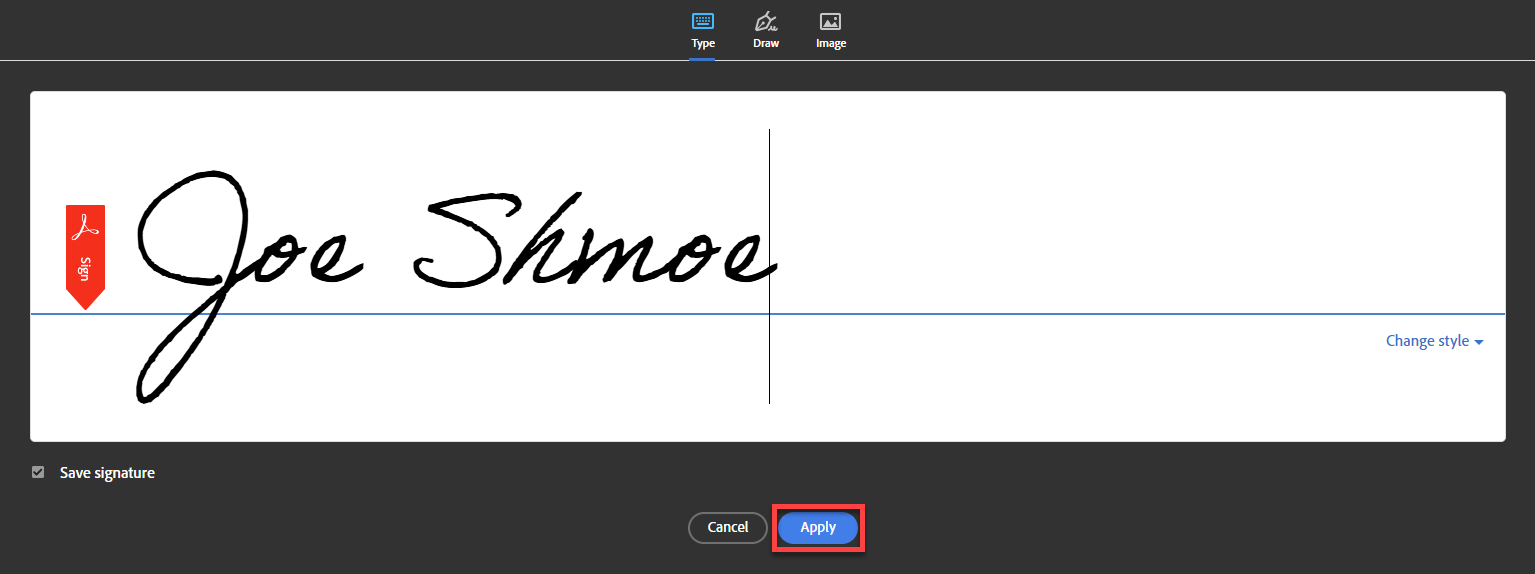Uncheck the Save signature checkbox
Viewport: 1535px width, 574px height.
[x=38, y=472]
